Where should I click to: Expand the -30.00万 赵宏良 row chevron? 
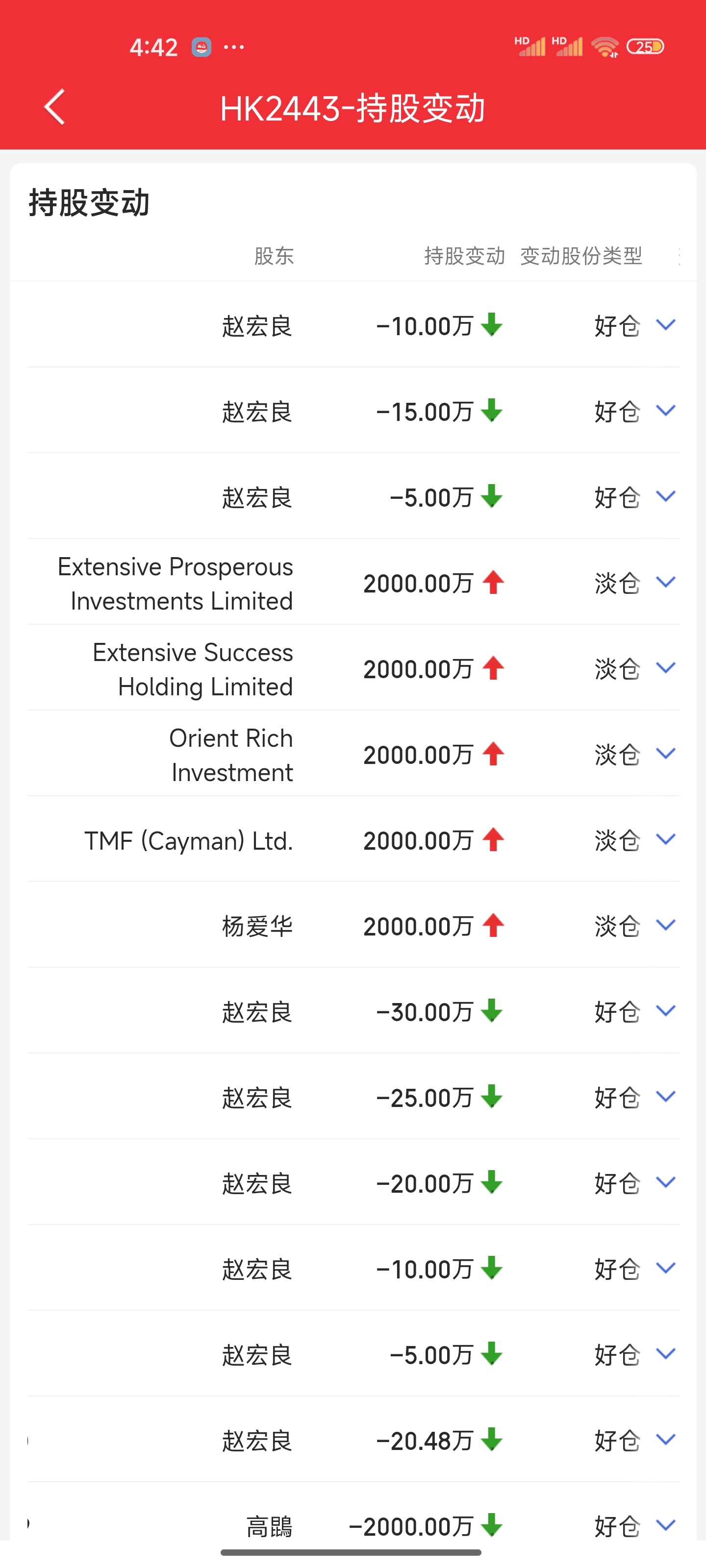coord(666,1012)
